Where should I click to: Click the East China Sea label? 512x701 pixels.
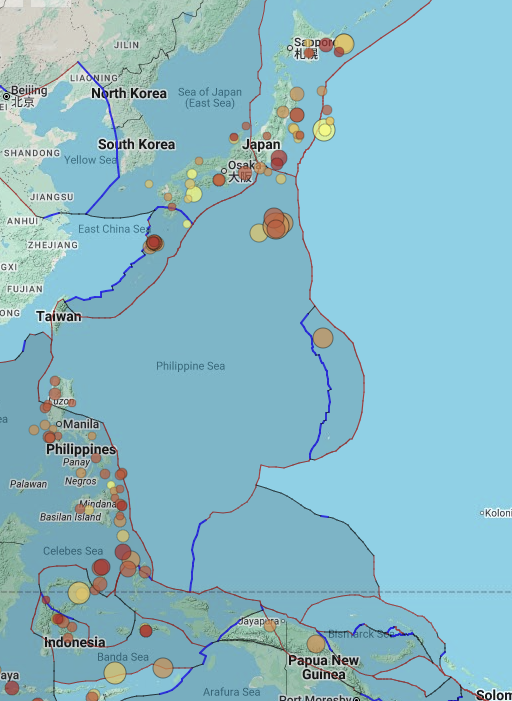coord(113,229)
